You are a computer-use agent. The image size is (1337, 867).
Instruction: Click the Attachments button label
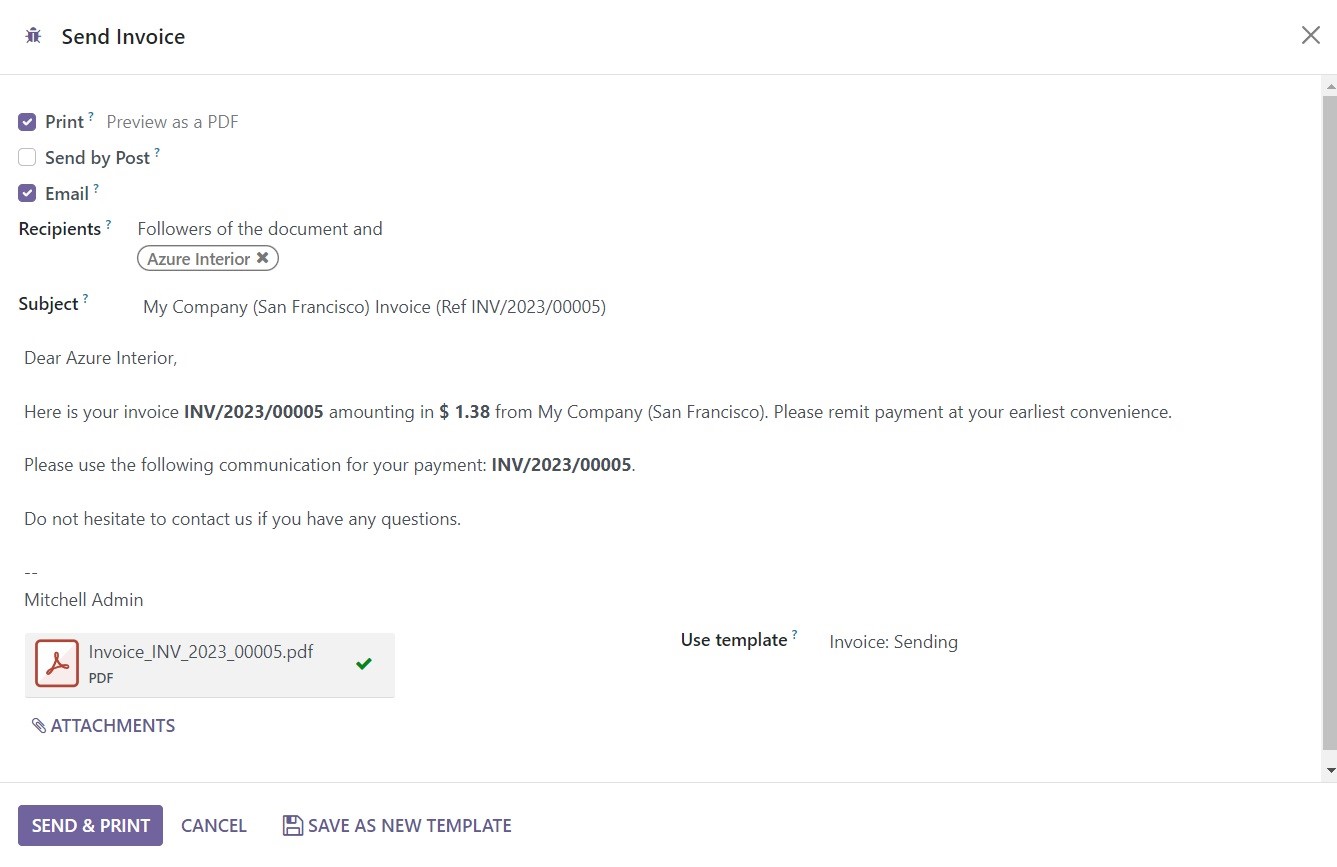pos(113,726)
